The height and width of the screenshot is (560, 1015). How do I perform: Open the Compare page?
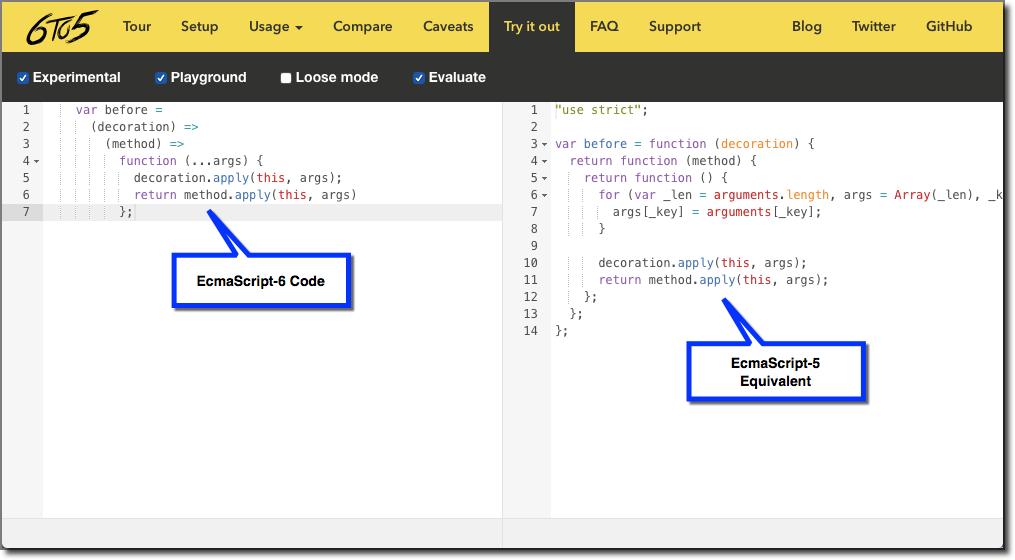(362, 27)
